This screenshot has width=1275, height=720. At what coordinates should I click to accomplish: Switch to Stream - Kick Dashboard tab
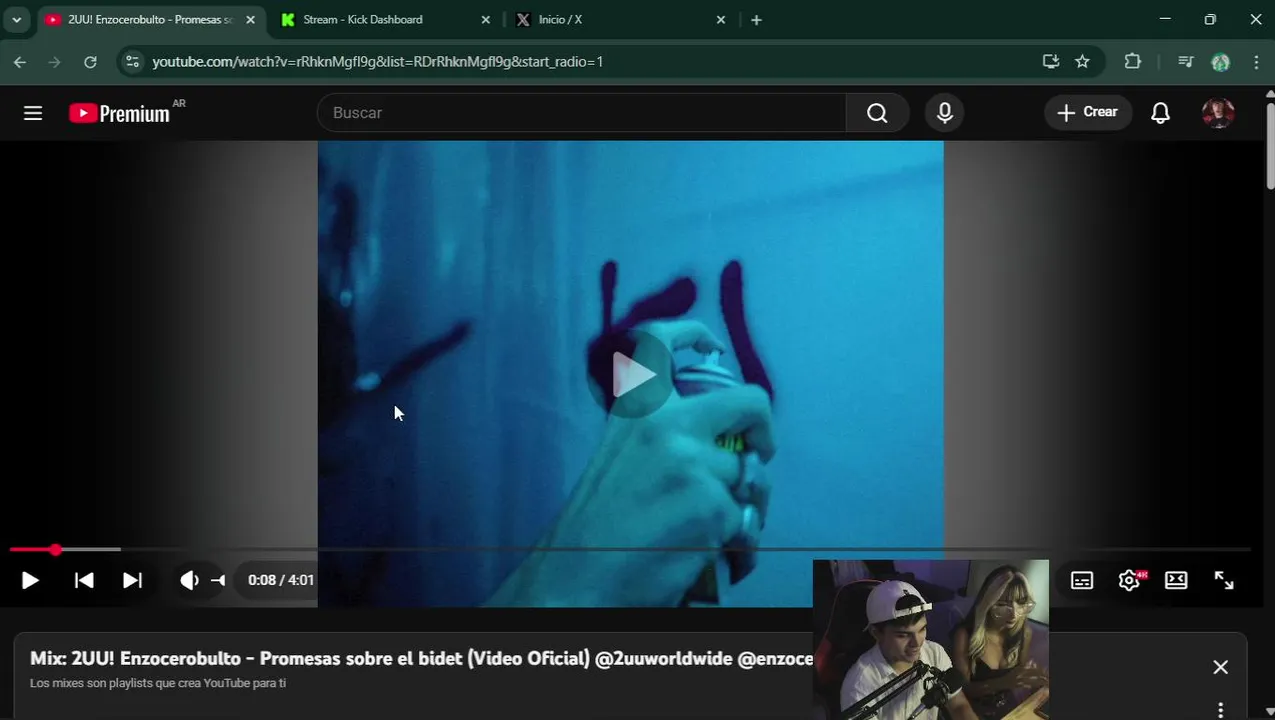pos(385,20)
